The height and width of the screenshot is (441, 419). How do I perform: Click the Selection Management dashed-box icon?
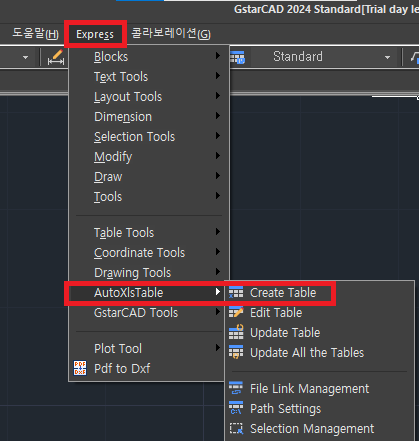pyautogui.click(x=236, y=428)
